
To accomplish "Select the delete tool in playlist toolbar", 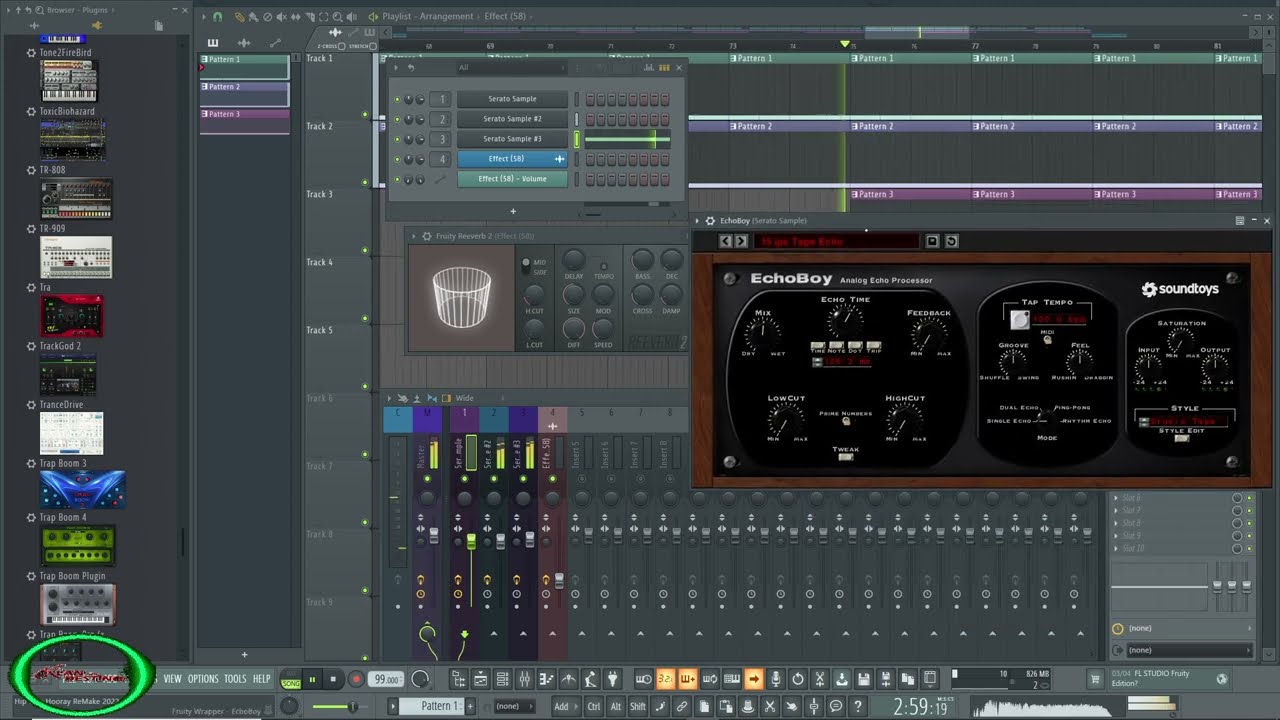I will [267, 16].
